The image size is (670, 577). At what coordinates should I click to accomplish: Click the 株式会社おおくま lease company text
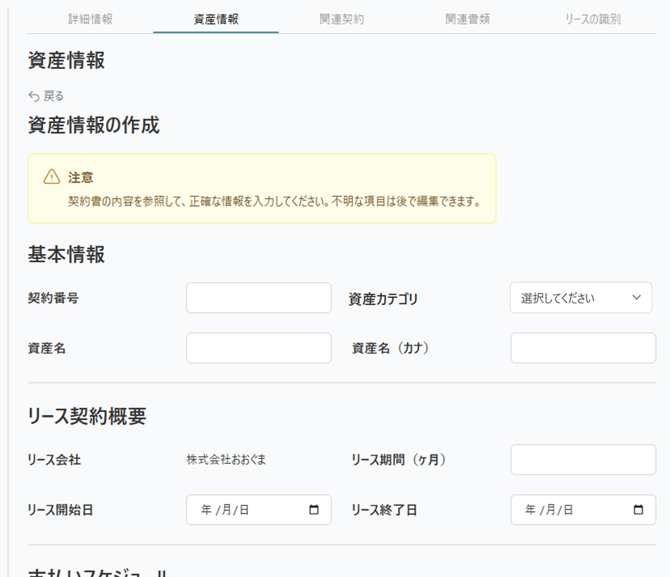(226, 460)
